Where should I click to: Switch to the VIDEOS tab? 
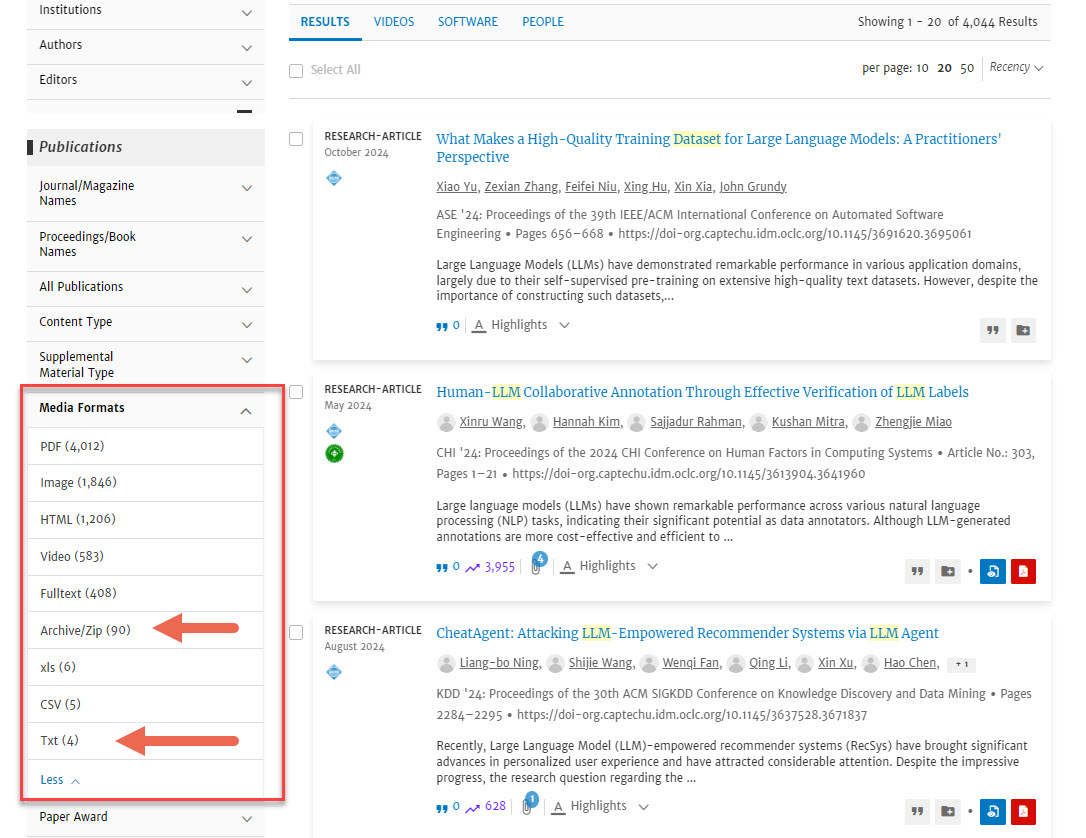pyautogui.click(x=394, y=22)
